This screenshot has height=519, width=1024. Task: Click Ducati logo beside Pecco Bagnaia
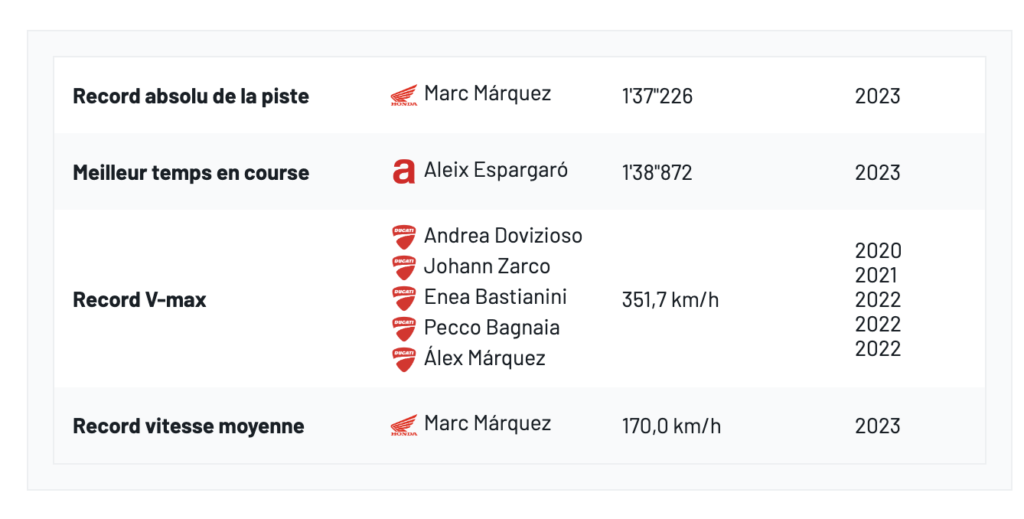point(404,329)
